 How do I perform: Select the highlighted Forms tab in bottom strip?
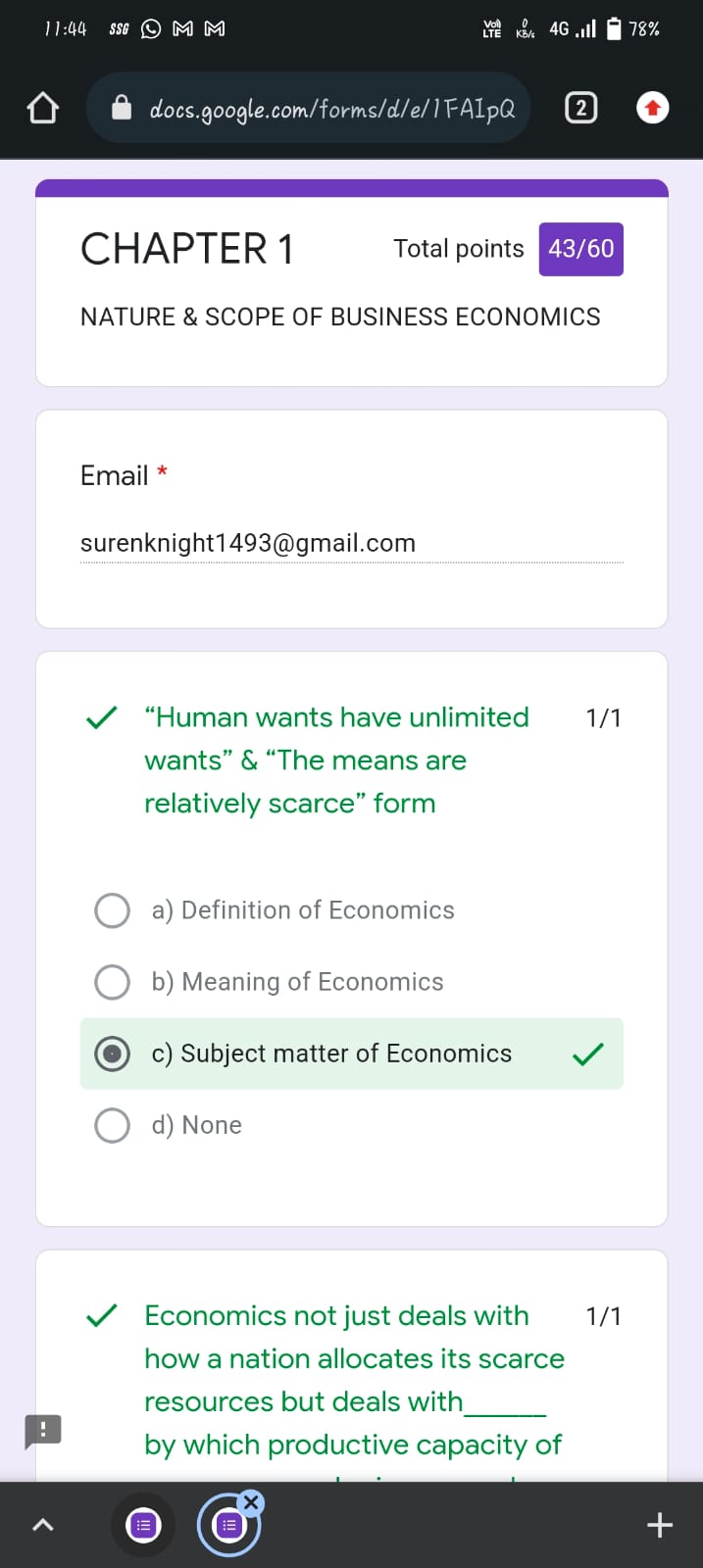(x=228, y=1526)
